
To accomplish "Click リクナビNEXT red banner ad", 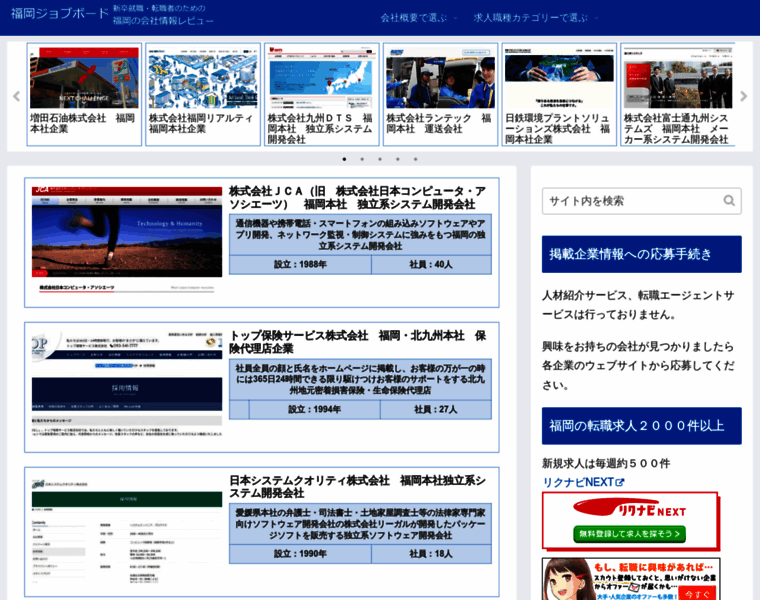I will 631,521.
